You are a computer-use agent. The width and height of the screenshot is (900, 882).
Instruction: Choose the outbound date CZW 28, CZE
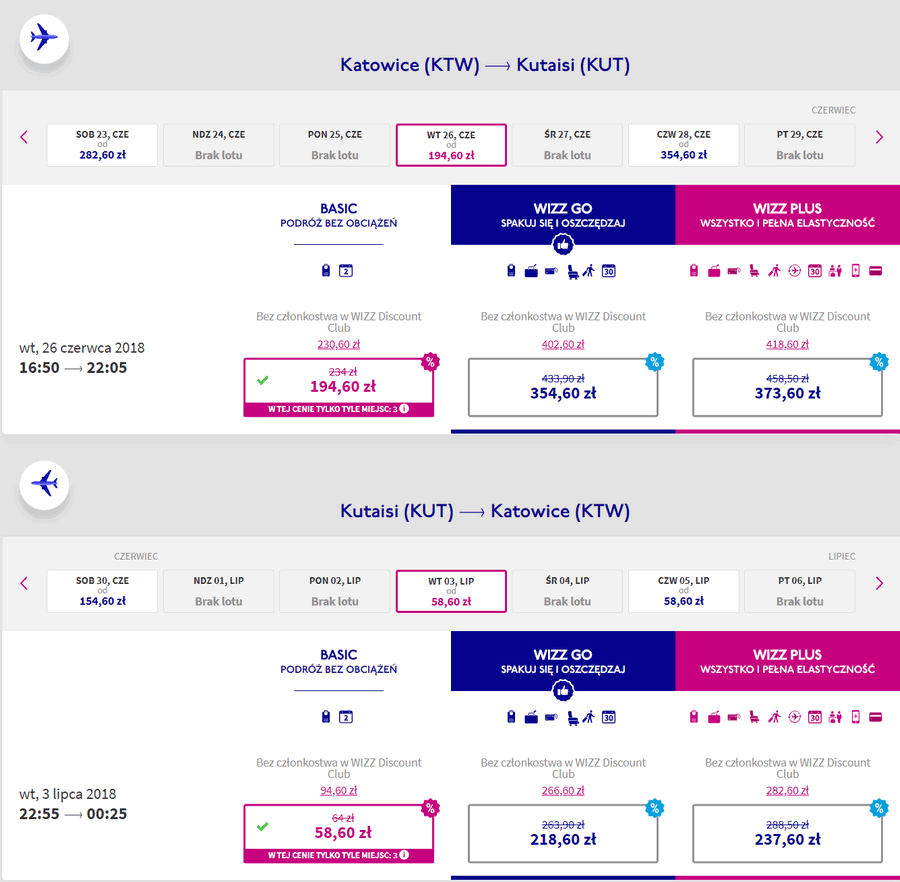(683, 145)
